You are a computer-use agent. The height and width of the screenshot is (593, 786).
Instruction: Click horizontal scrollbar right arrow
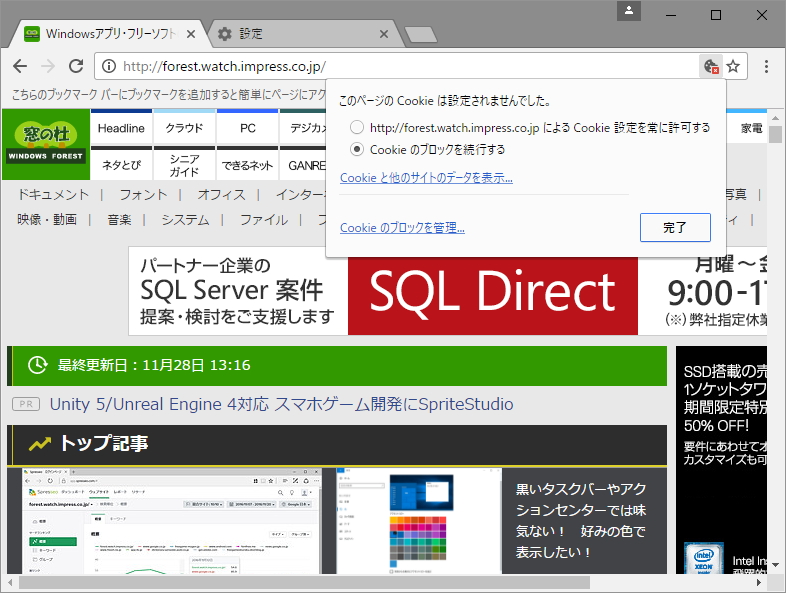pyautogui.click(x=759, y=582)
